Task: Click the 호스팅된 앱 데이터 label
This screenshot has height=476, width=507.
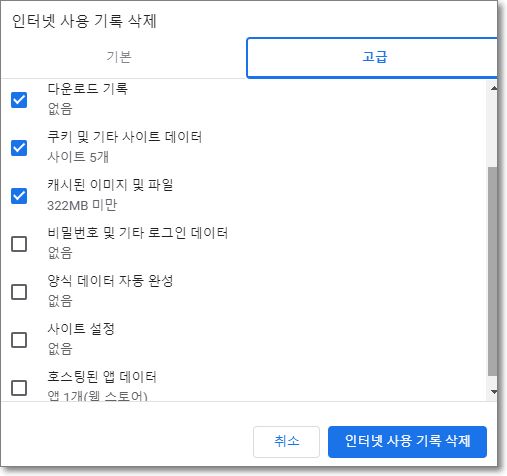Action: click(x=102, y=377)
